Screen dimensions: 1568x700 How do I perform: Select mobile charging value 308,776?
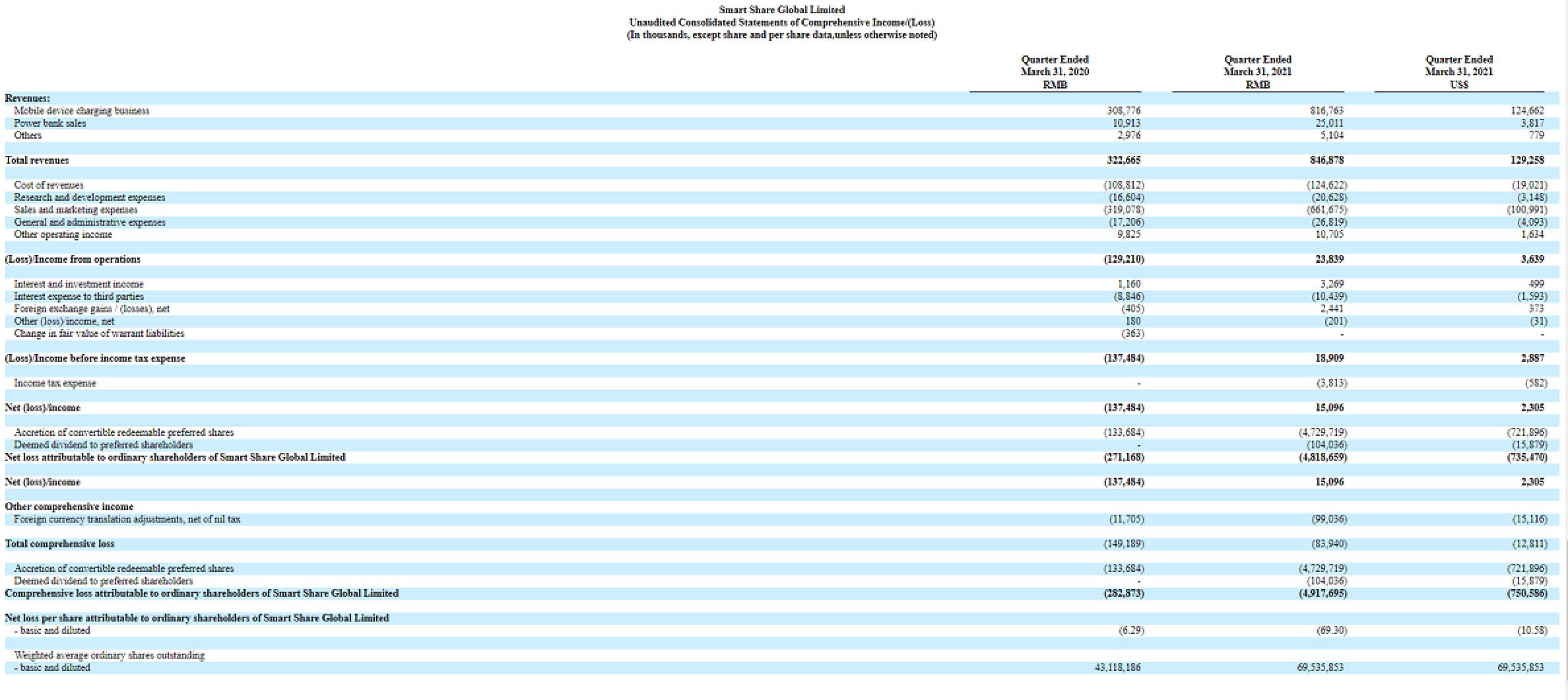click(x=1123, y=110)
